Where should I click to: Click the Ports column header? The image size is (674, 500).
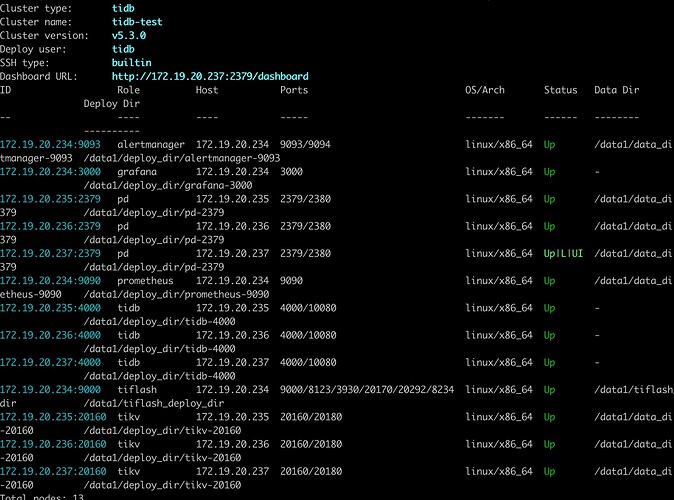click(294, 90)
